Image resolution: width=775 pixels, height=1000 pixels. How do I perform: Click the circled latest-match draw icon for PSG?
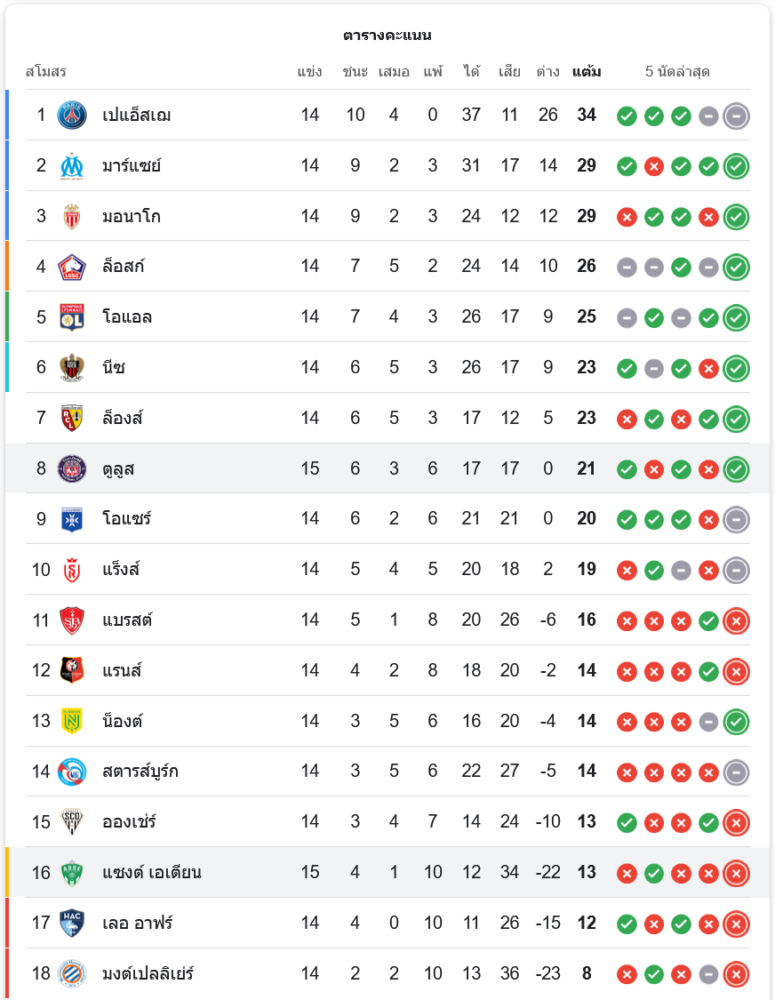click(736, 116)
